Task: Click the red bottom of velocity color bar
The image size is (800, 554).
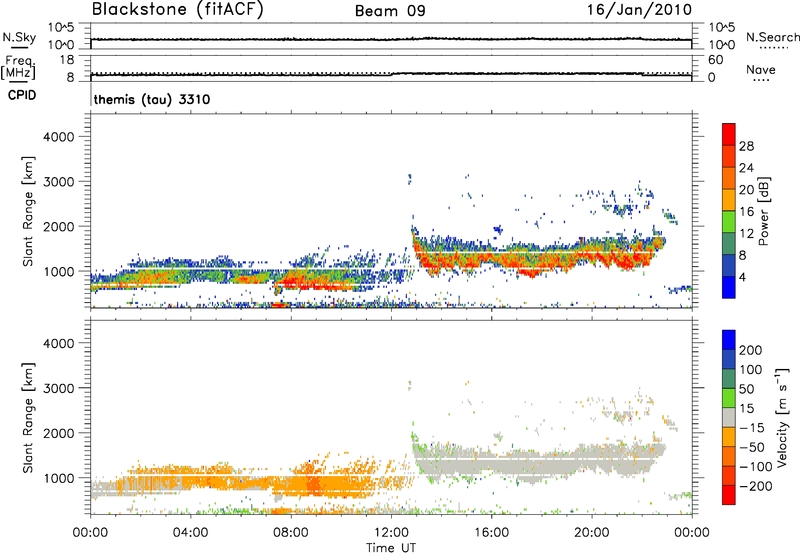Action: (x=729, y=495)
